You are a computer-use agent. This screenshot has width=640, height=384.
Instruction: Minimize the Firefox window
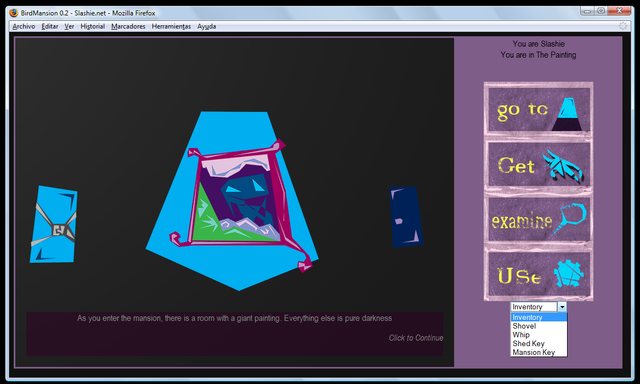coord(587,11)
